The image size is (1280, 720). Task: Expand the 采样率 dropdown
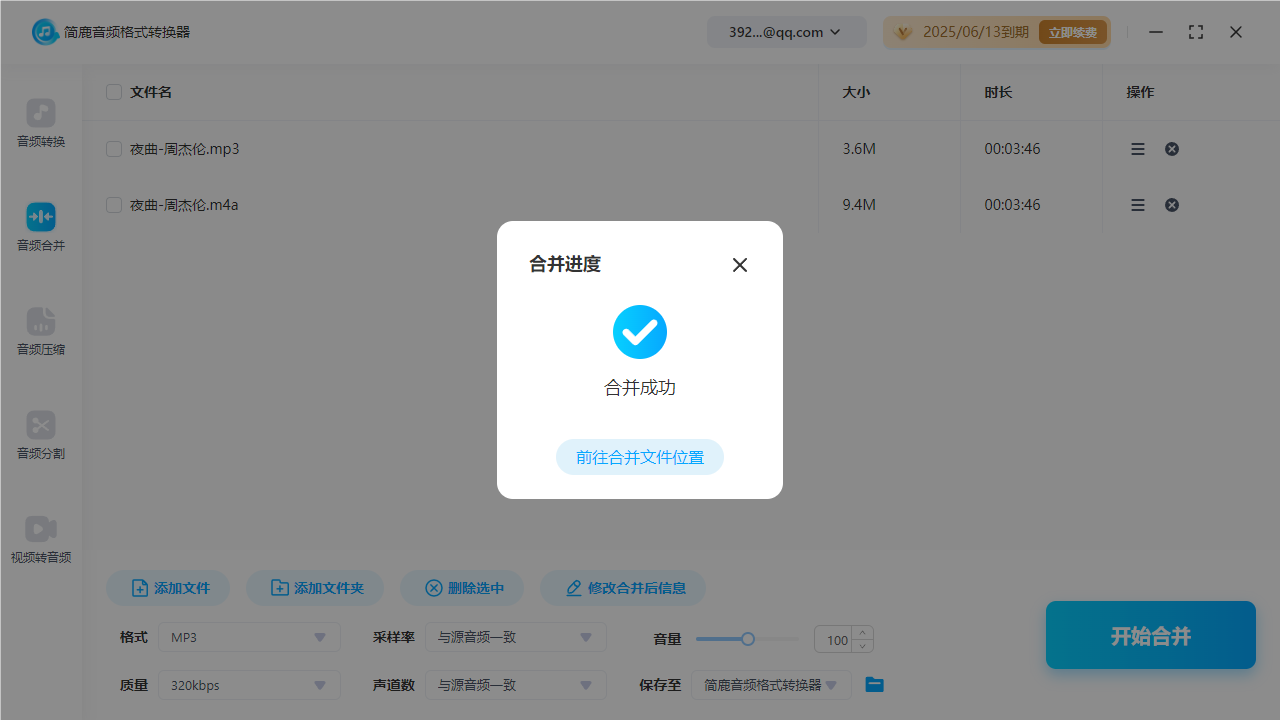tap(515, 637)
